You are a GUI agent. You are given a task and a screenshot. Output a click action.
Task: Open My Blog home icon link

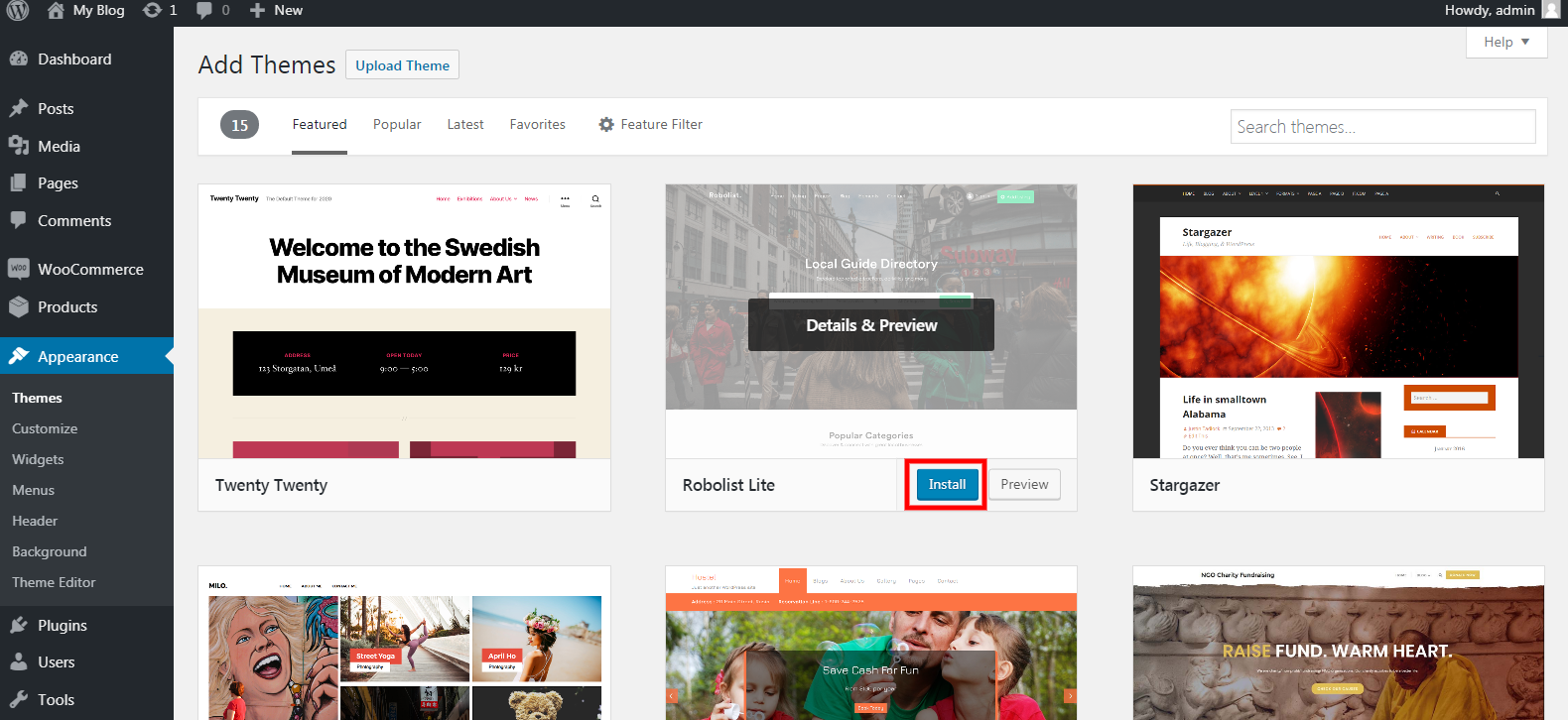point(56,10)
